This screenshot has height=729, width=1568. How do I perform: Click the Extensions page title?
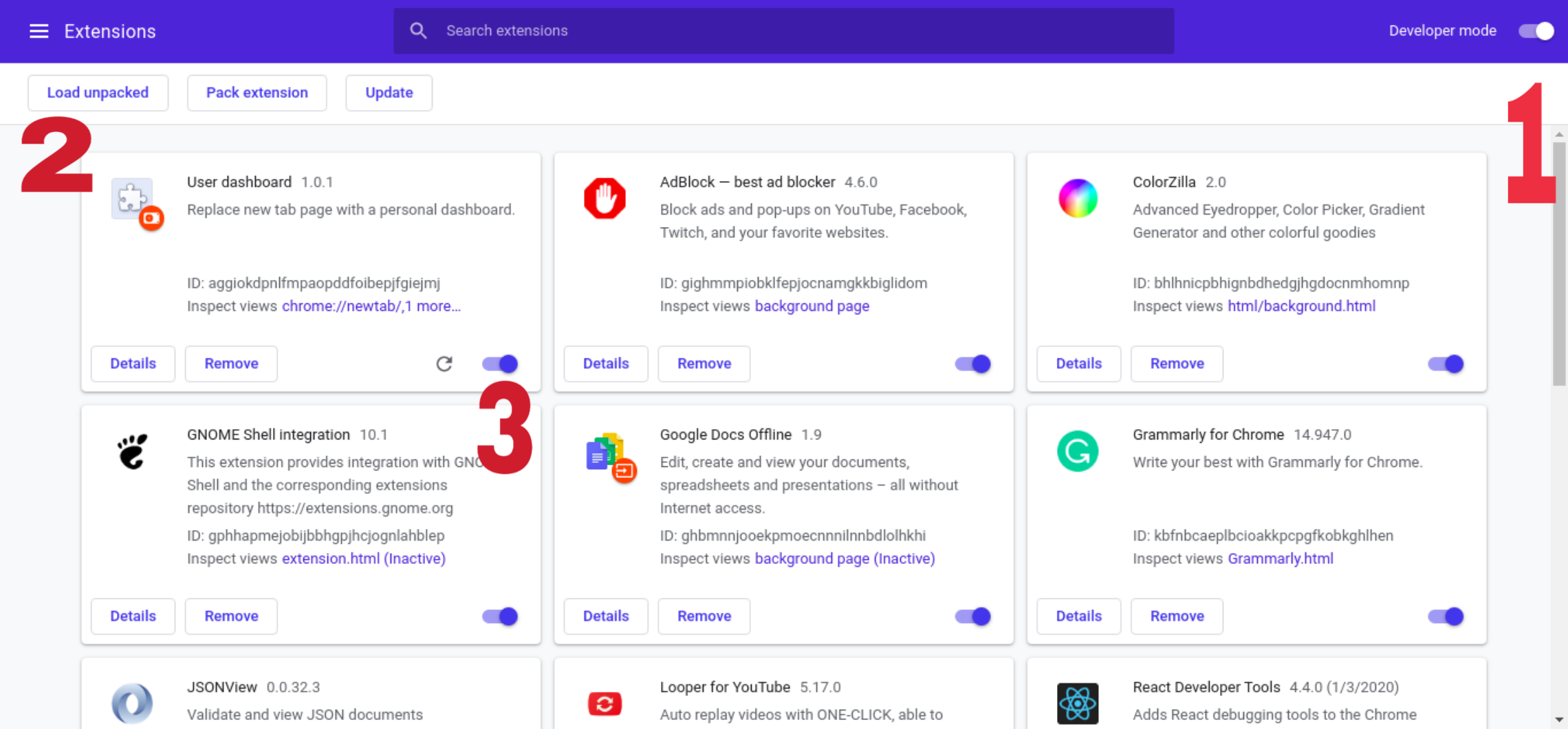110,31
